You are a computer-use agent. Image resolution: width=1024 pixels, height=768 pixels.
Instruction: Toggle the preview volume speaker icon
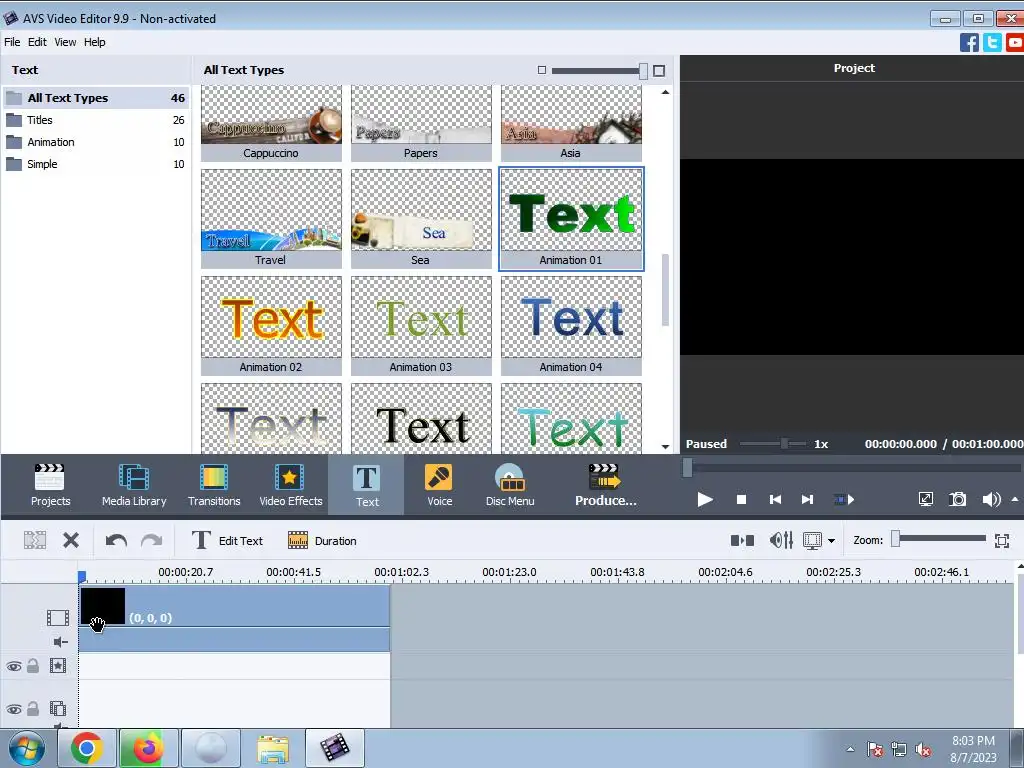[991, 500]
